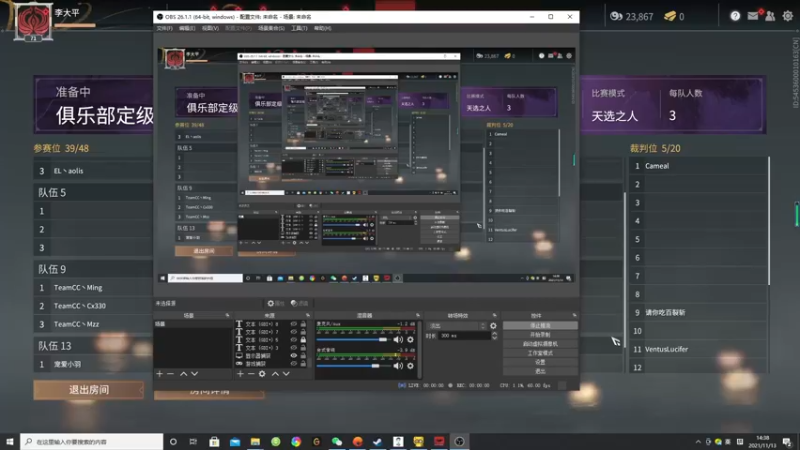
Task: Show hidden system tray icons chevron
Action: tap(698, 442)
